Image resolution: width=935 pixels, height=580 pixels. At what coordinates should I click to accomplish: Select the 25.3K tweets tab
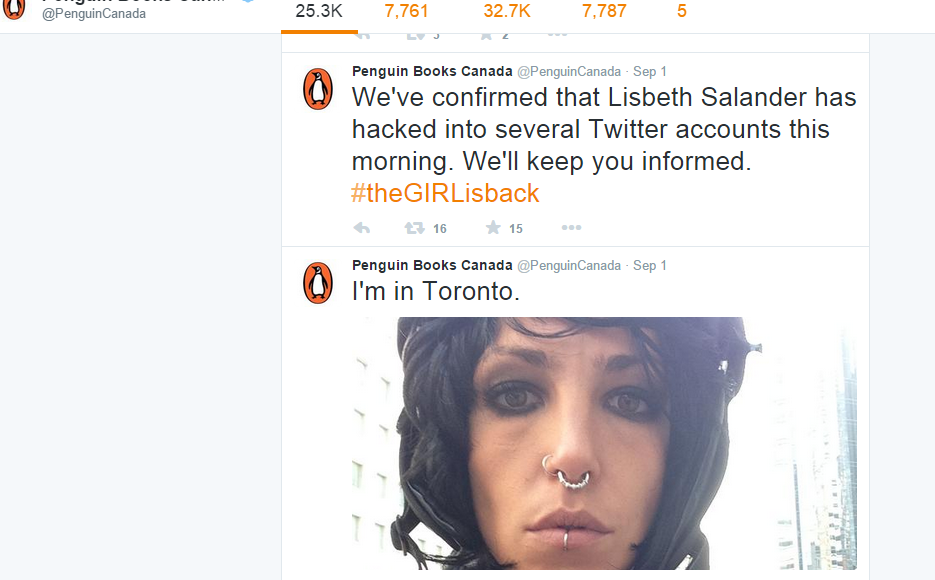319,11
